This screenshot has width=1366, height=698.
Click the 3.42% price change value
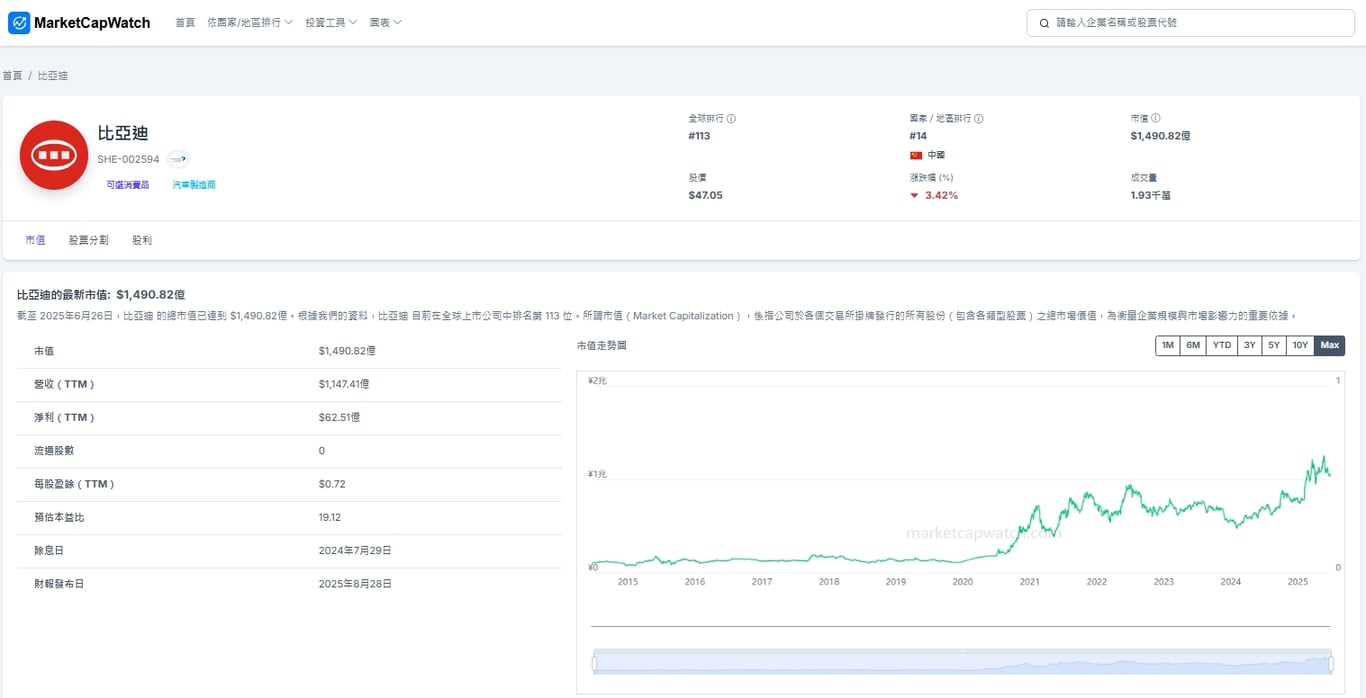click(941, 195)
